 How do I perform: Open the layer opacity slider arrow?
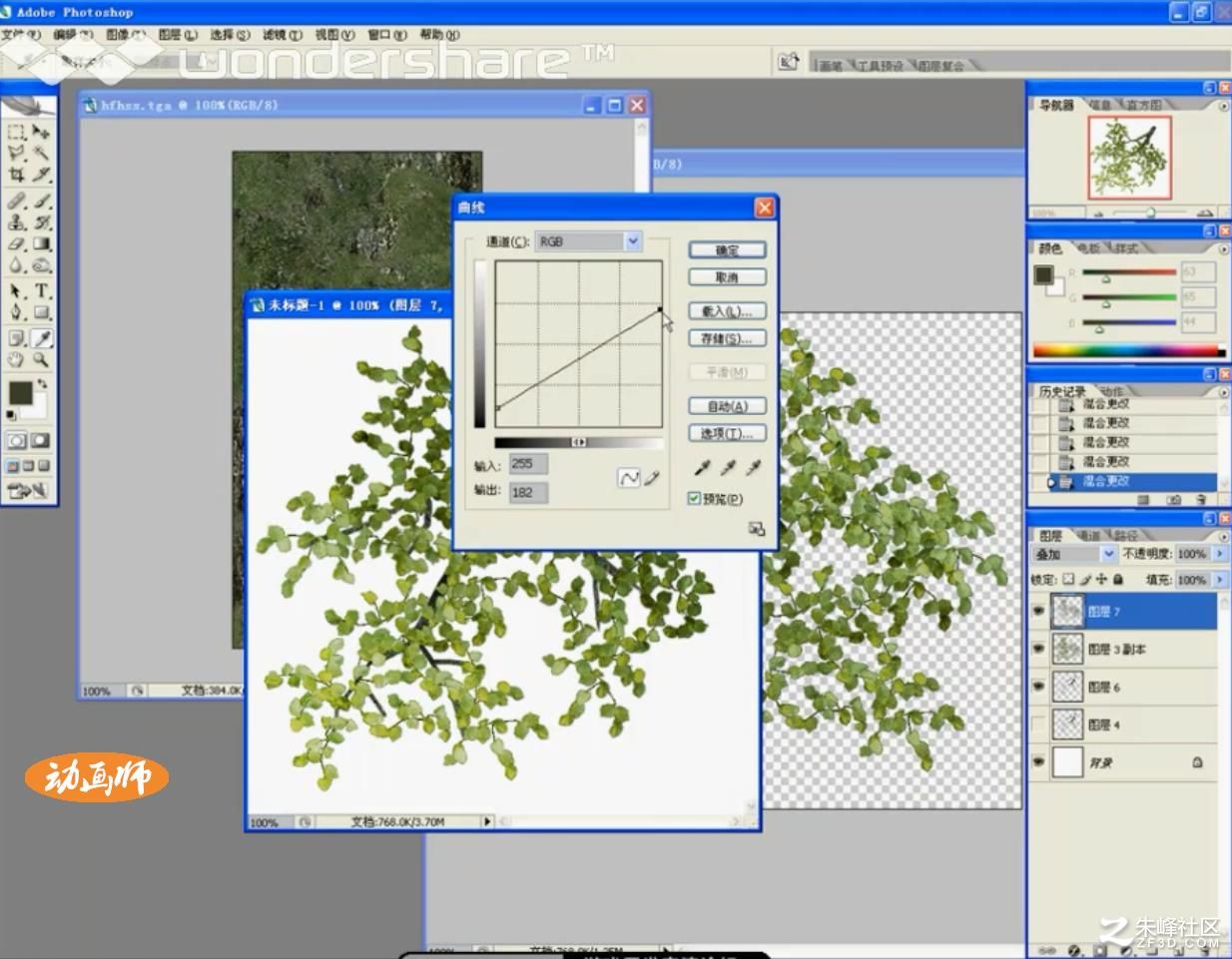click(1219, 554)
